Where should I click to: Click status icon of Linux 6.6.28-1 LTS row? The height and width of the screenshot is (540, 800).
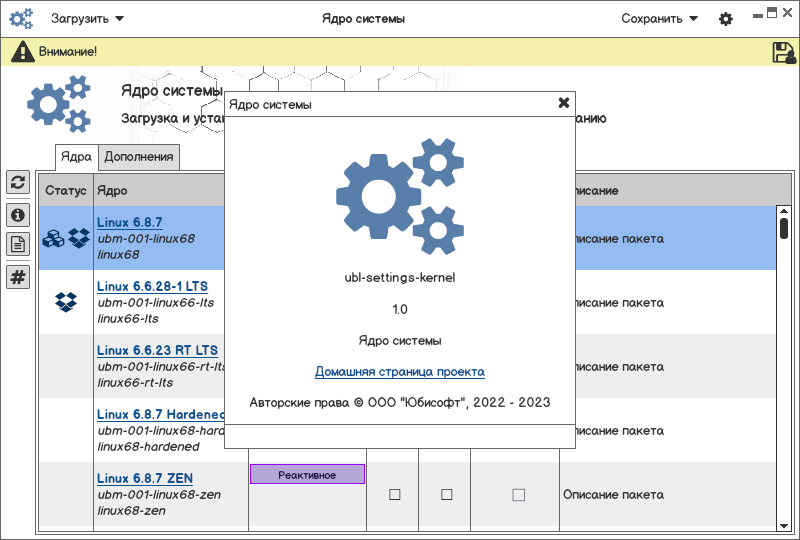pyautogui.click(x=66, y=302)
